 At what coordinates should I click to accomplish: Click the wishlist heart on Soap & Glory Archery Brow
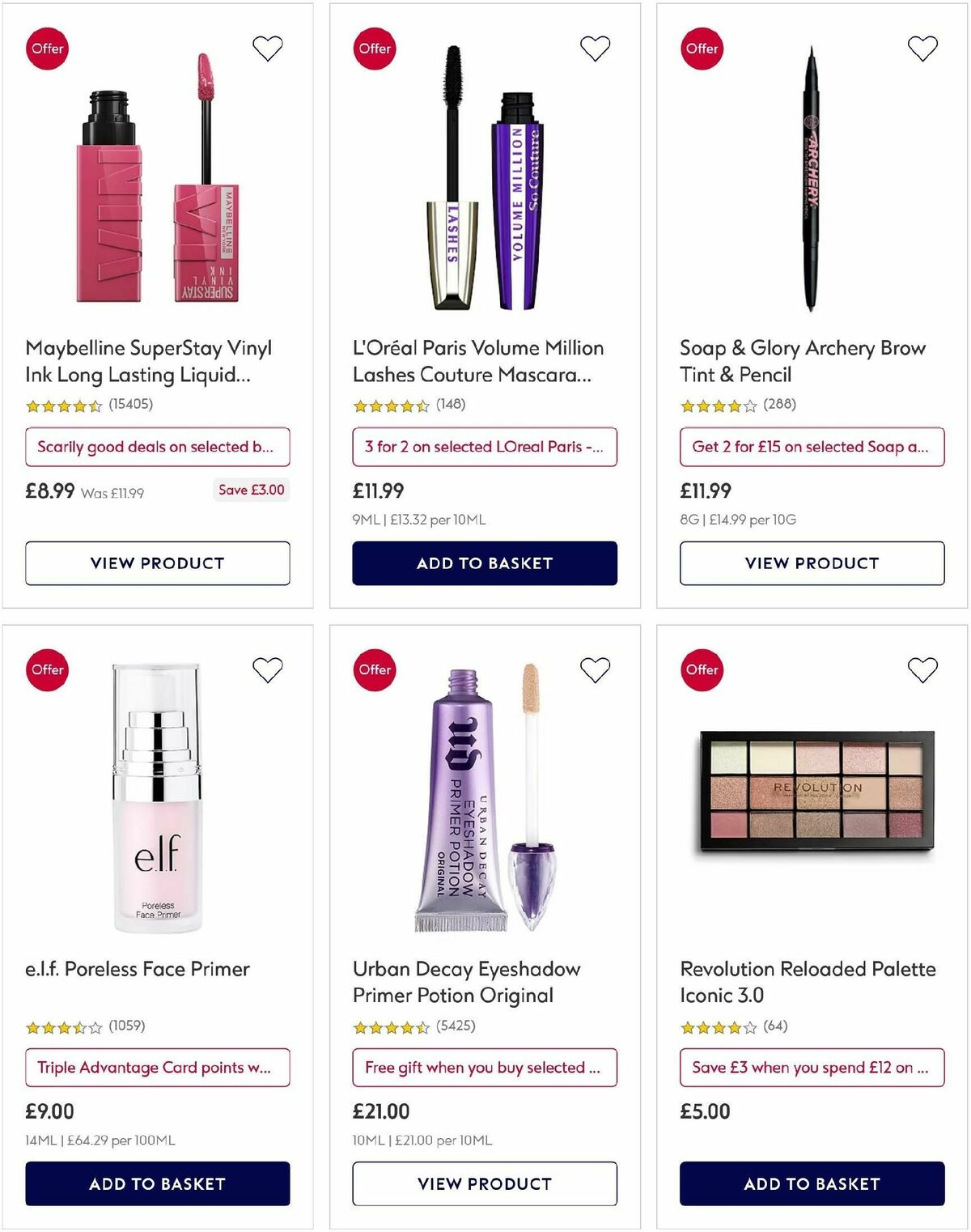(x=922, y=49)
